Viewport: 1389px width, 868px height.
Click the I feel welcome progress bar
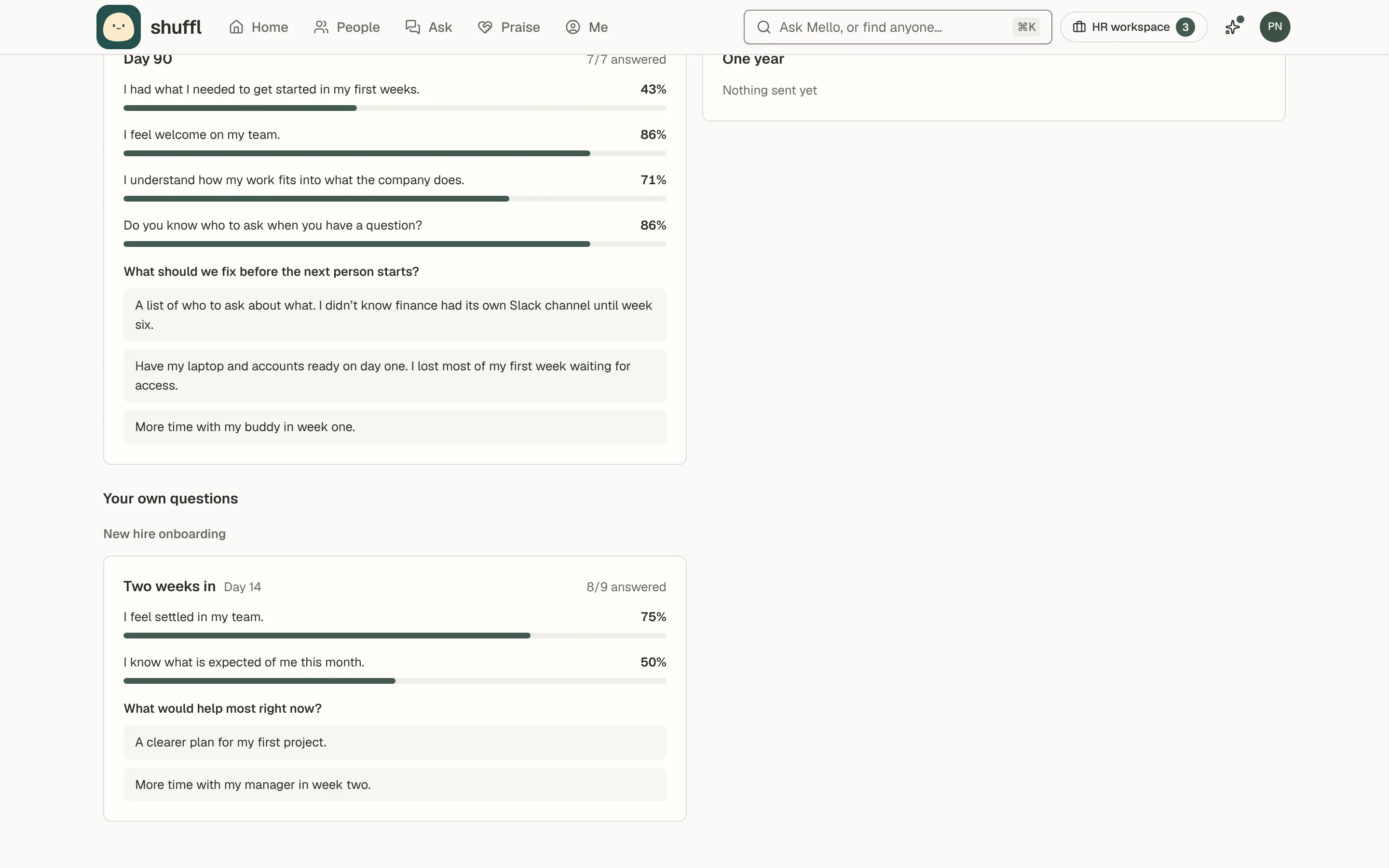[395, 153]
